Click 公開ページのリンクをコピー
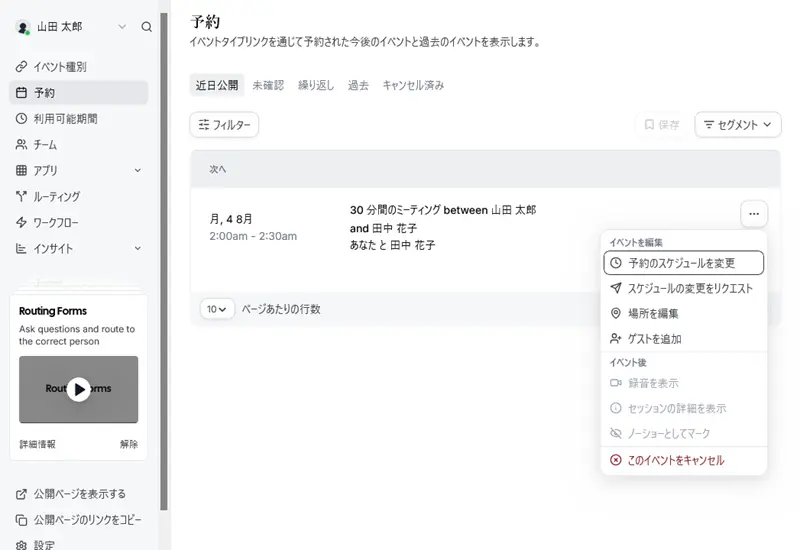 [x=79, y=520]
